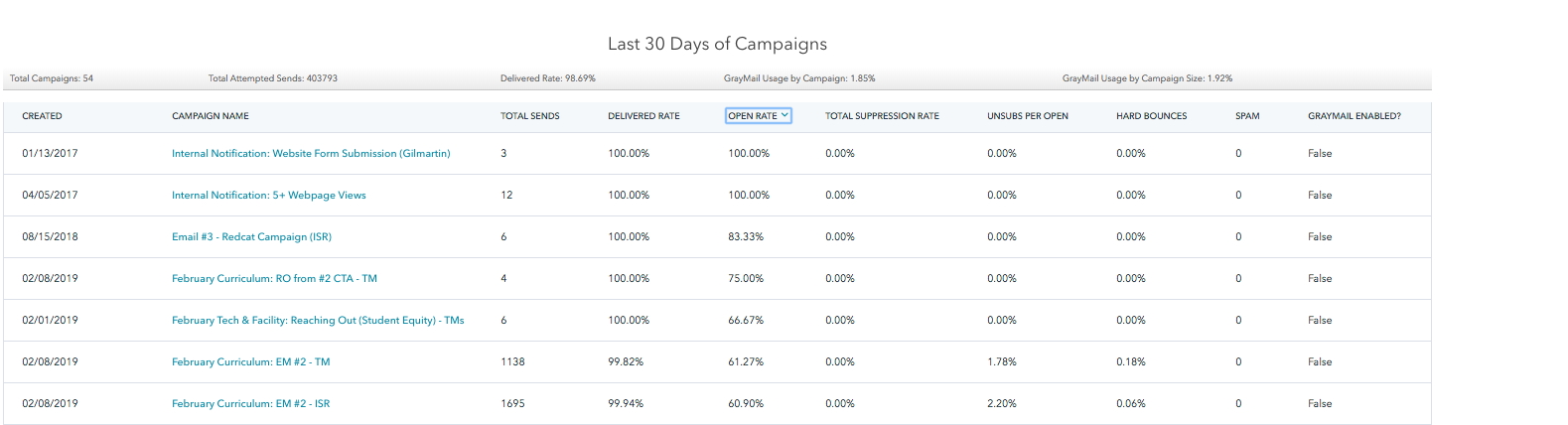Click the 01/13/2017 created date cell
This screenshot has width=1568, height=425.
[x=50, y=154]
